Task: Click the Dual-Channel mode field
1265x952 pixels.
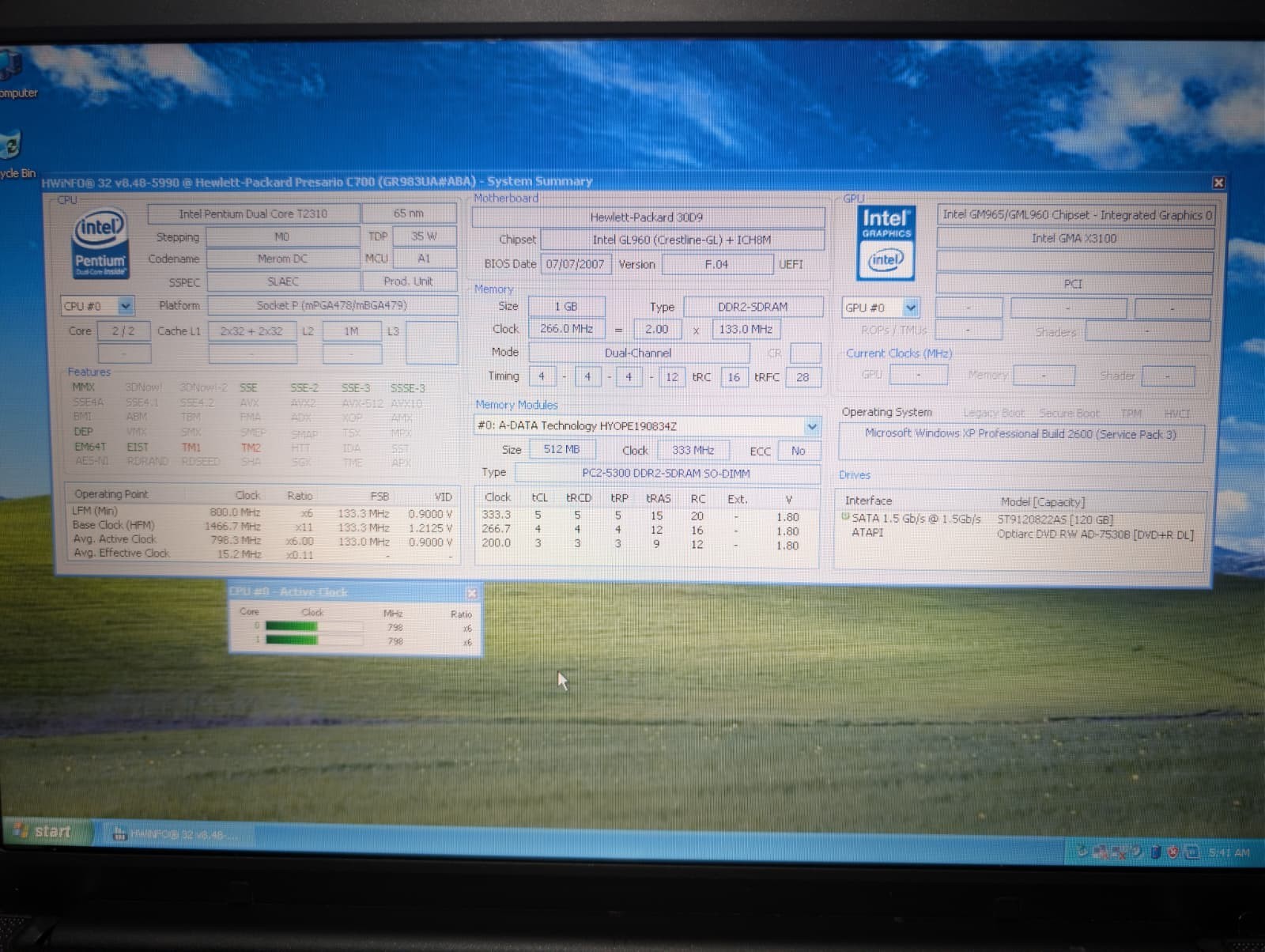Action: click(638, 353)
